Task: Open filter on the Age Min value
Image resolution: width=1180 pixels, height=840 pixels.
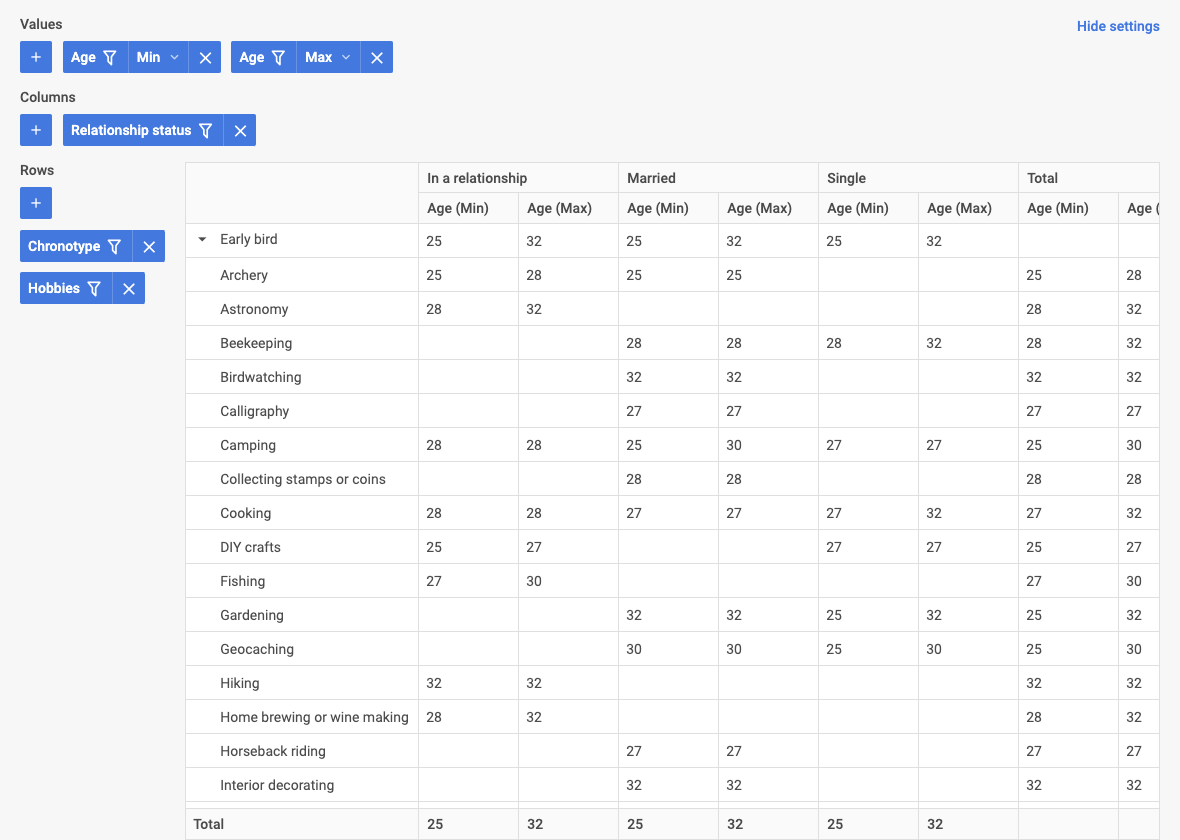Action: click(x=110, y=57)
